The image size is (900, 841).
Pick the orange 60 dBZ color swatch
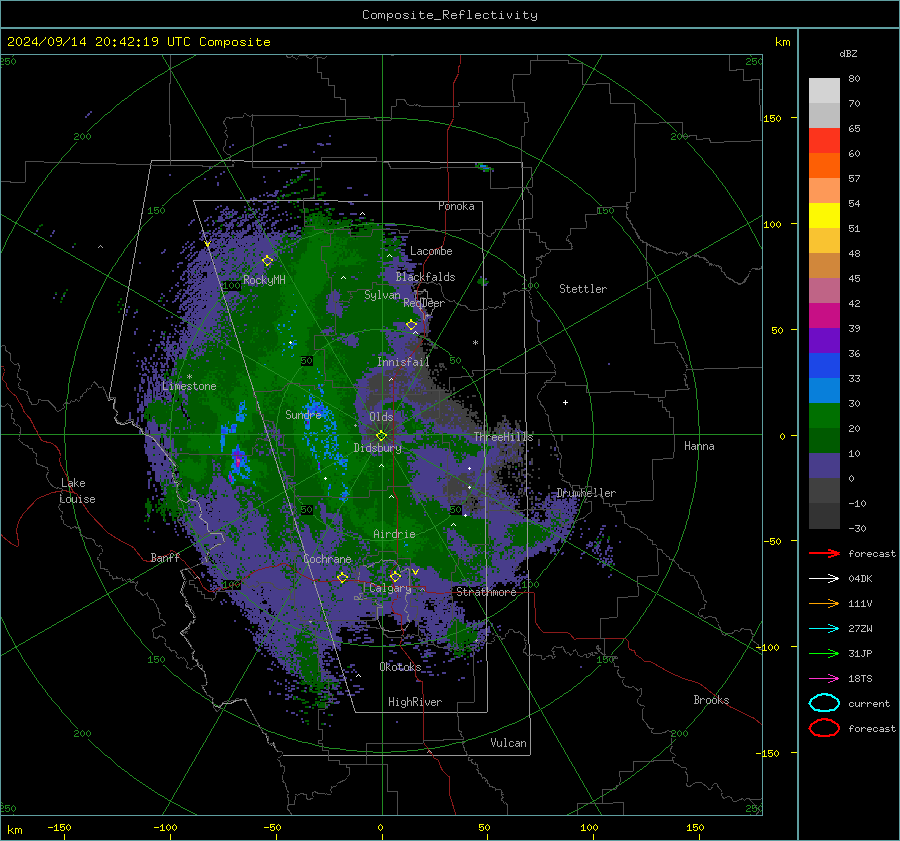(824, 165)
